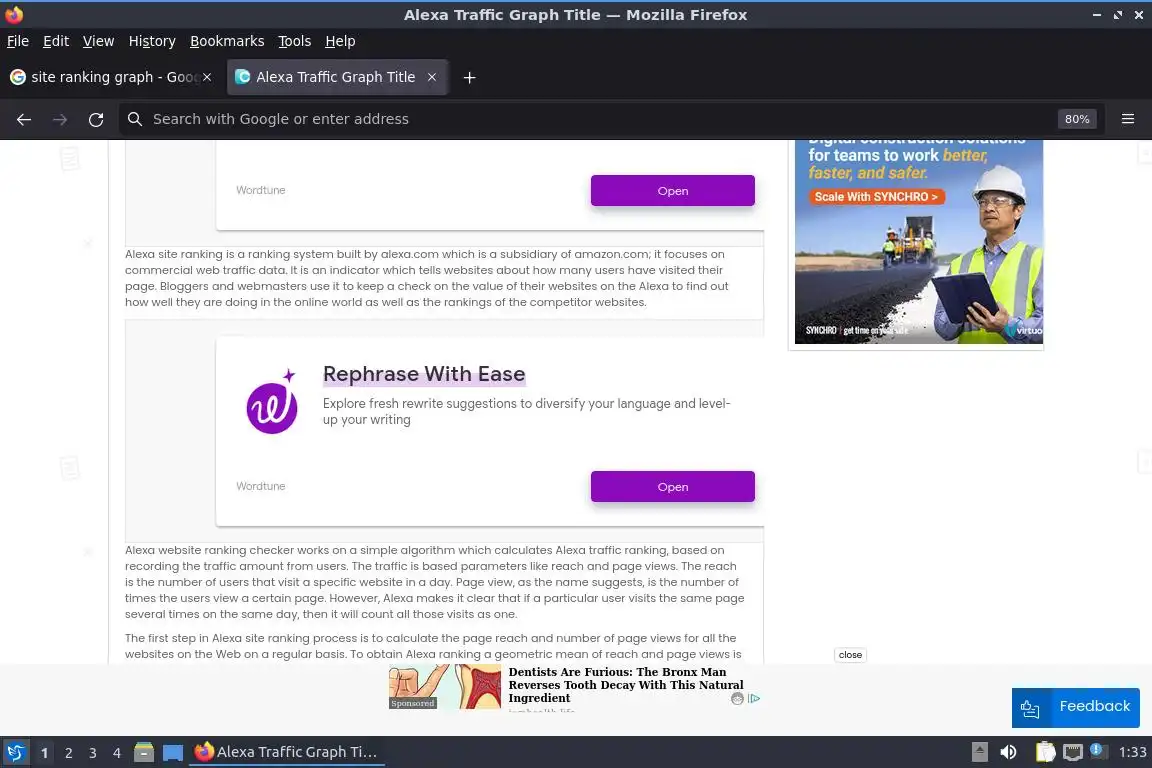Switch to workspace 4
1152x768 pixels.
117,753
